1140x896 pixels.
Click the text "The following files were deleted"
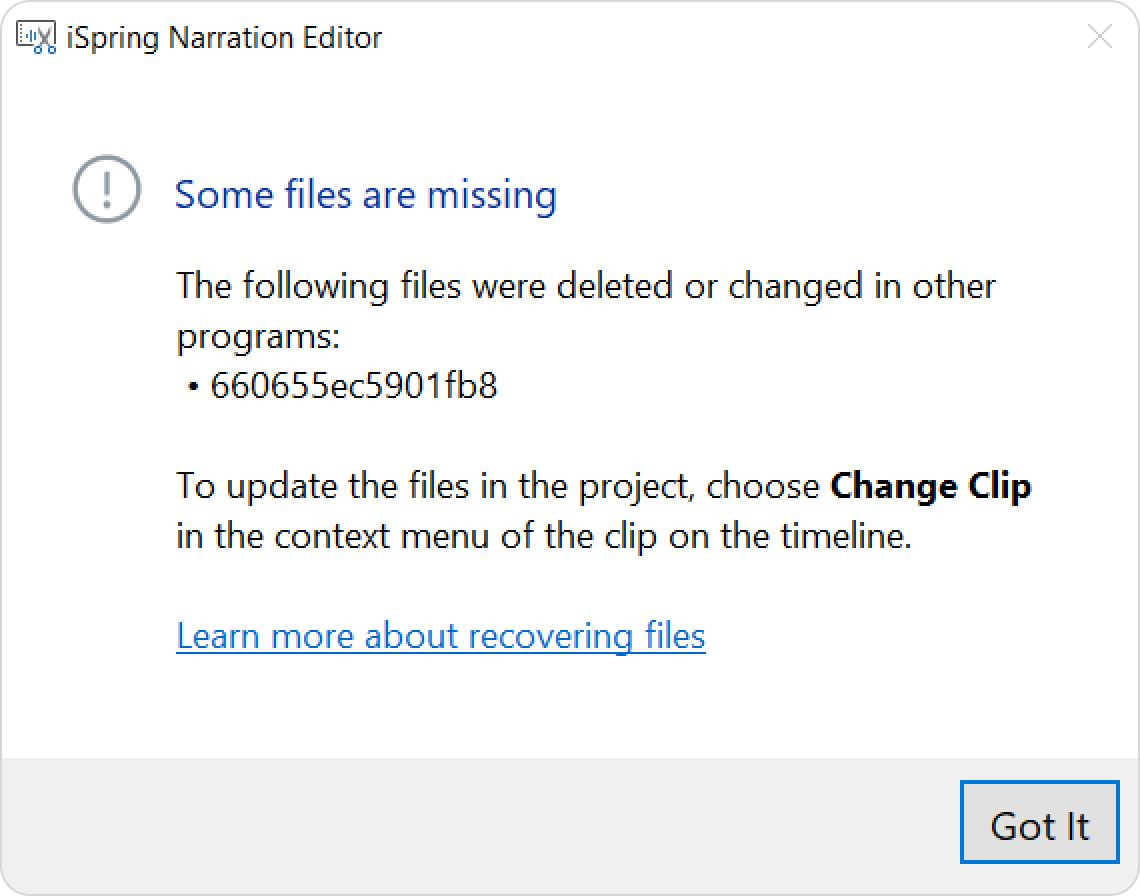pyautogui.click(x=425, y=286)
